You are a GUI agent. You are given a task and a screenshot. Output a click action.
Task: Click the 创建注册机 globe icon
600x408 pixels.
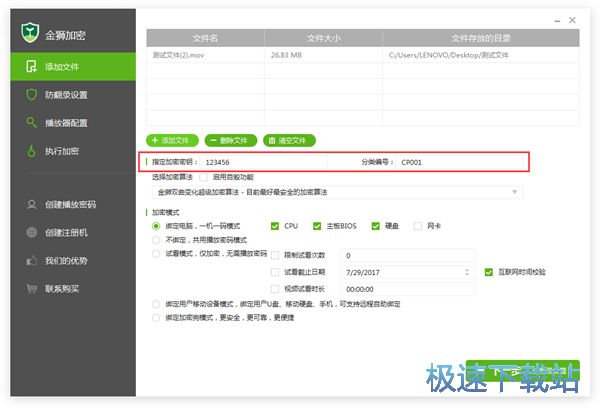(32, 233)
